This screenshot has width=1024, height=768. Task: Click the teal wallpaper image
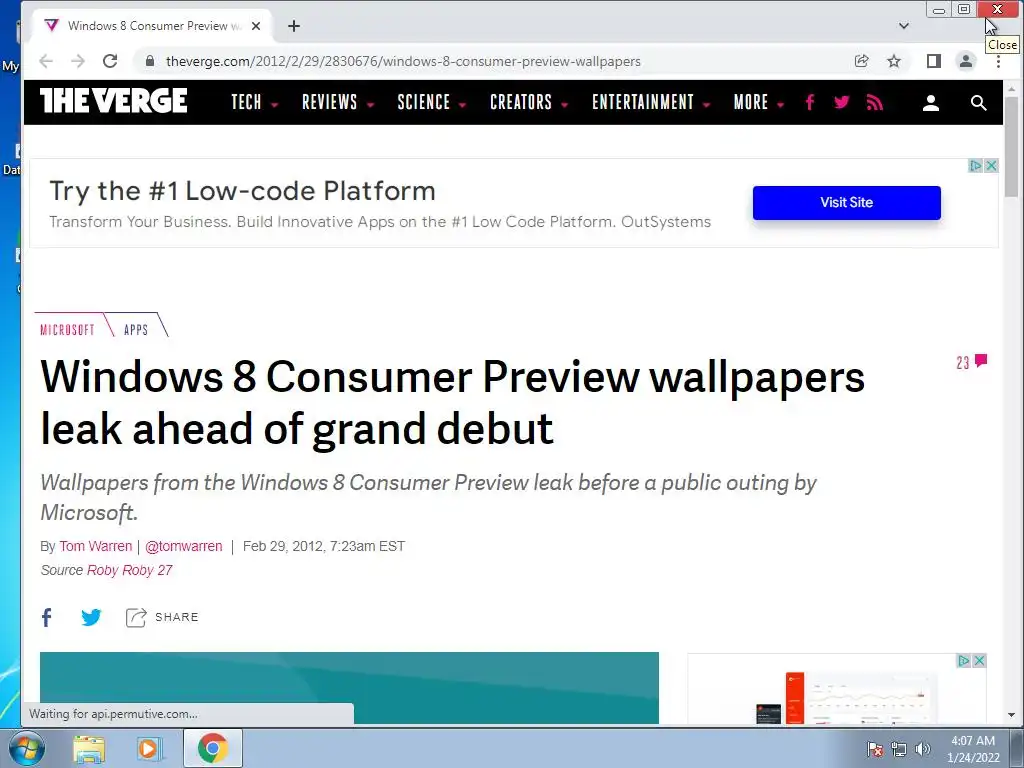click(349, 688)
